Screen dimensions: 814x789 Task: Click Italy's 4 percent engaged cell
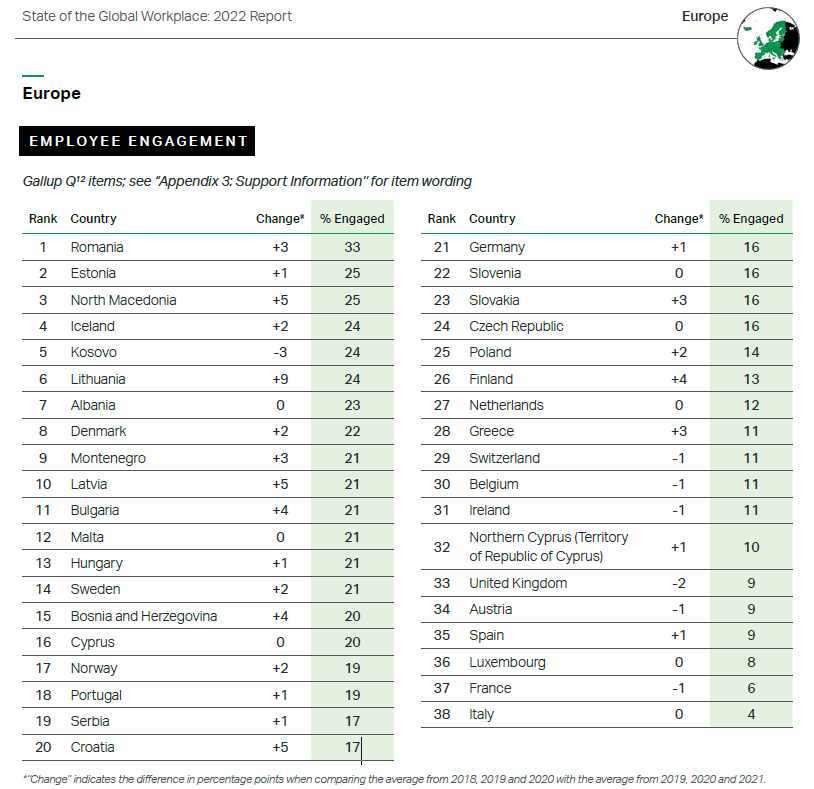click(751, 714)
